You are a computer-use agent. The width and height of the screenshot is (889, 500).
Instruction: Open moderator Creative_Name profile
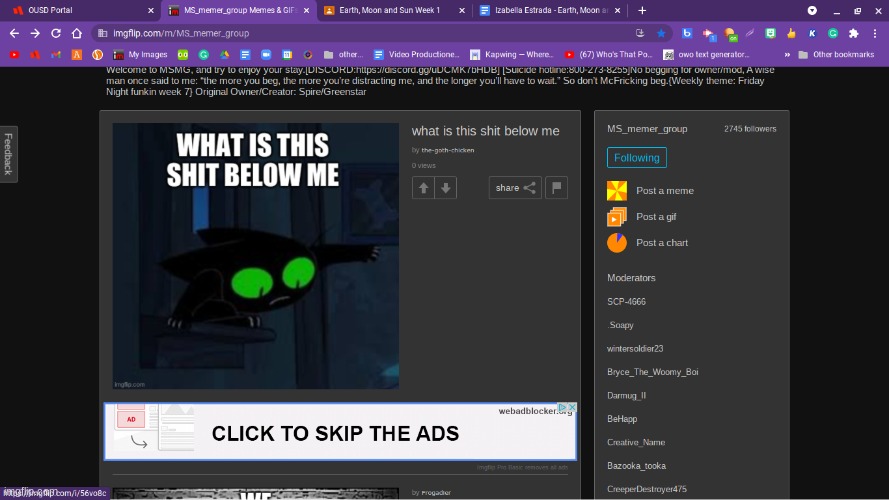click(636, 442)
